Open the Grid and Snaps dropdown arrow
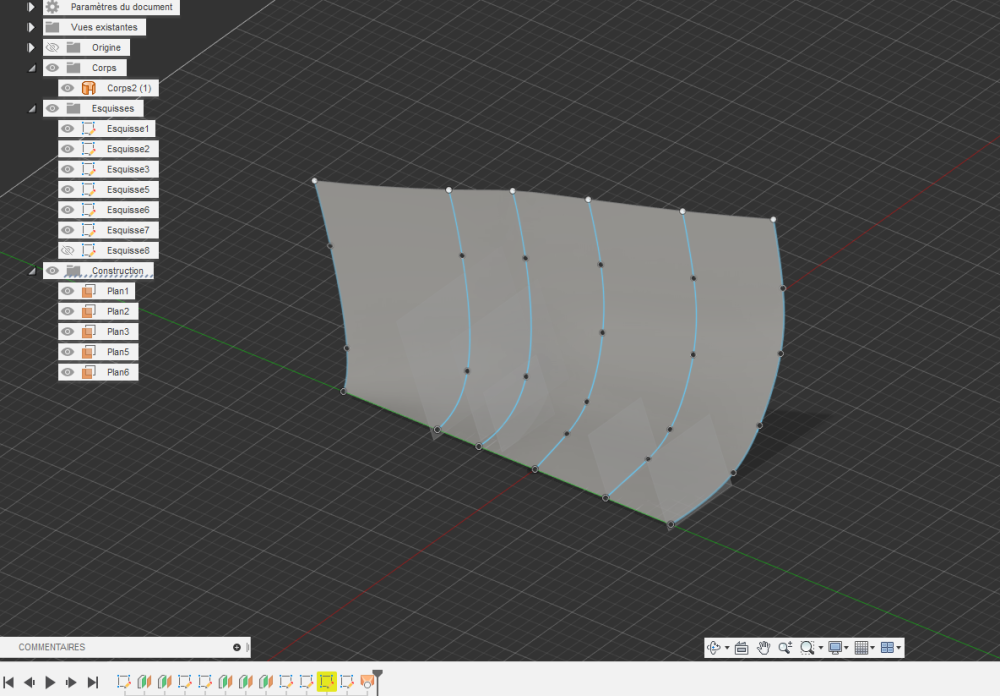The width and height of the screenshot is (1000, 696). click(872, 648)
